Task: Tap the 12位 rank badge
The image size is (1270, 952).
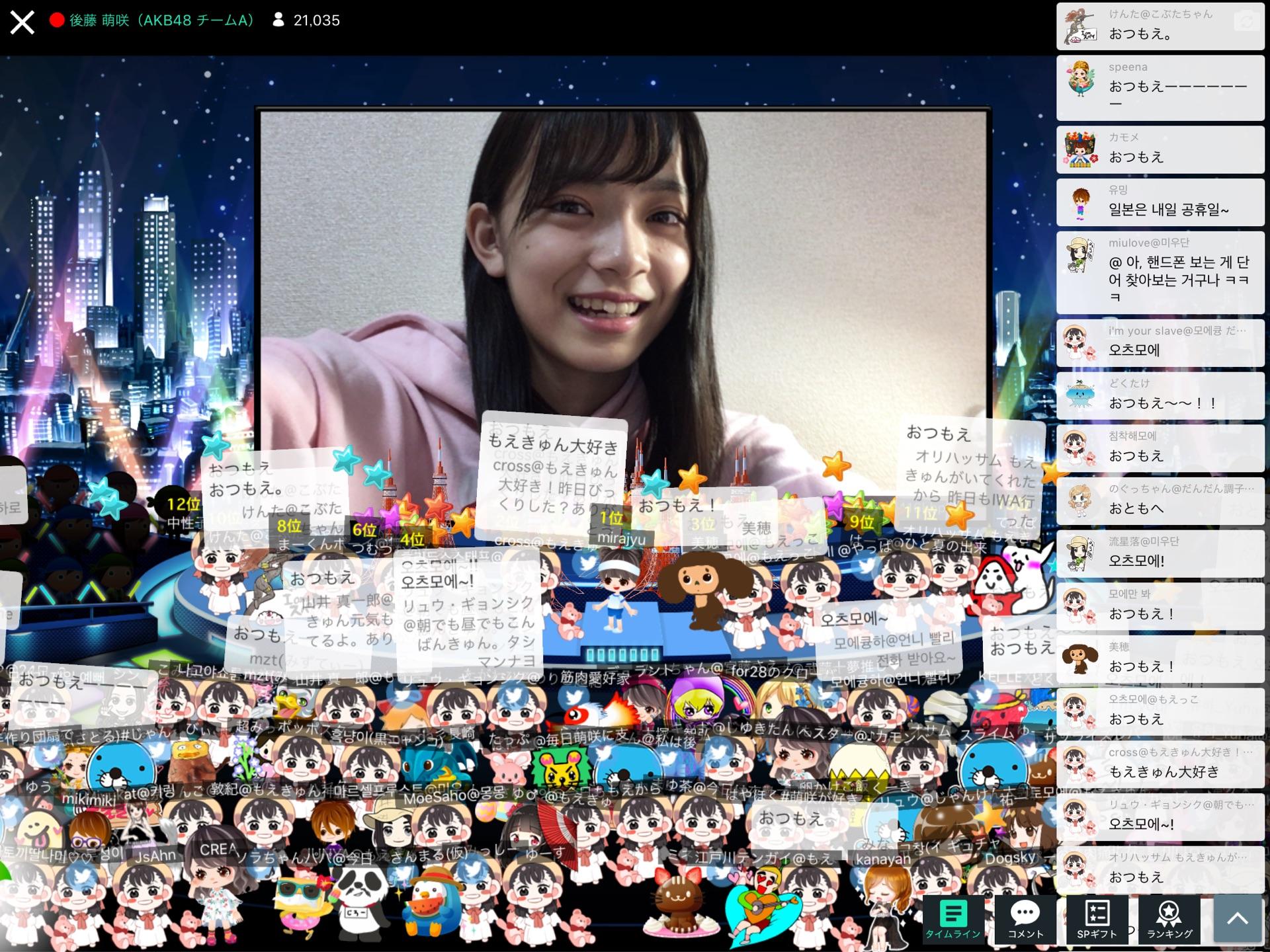Action: (x=183, y=504)
